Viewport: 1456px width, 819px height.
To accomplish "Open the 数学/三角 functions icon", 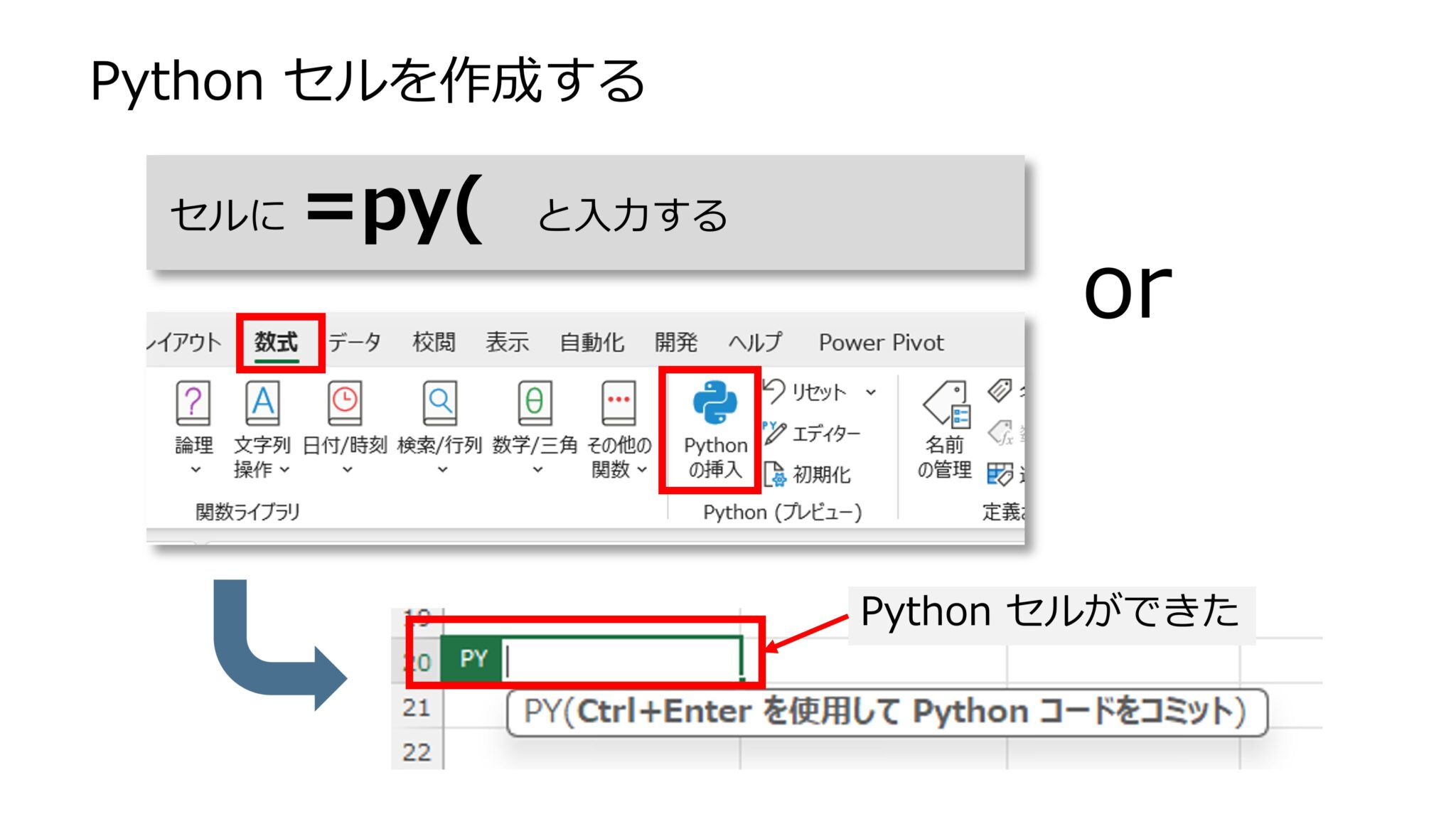I will click(535, 403).
